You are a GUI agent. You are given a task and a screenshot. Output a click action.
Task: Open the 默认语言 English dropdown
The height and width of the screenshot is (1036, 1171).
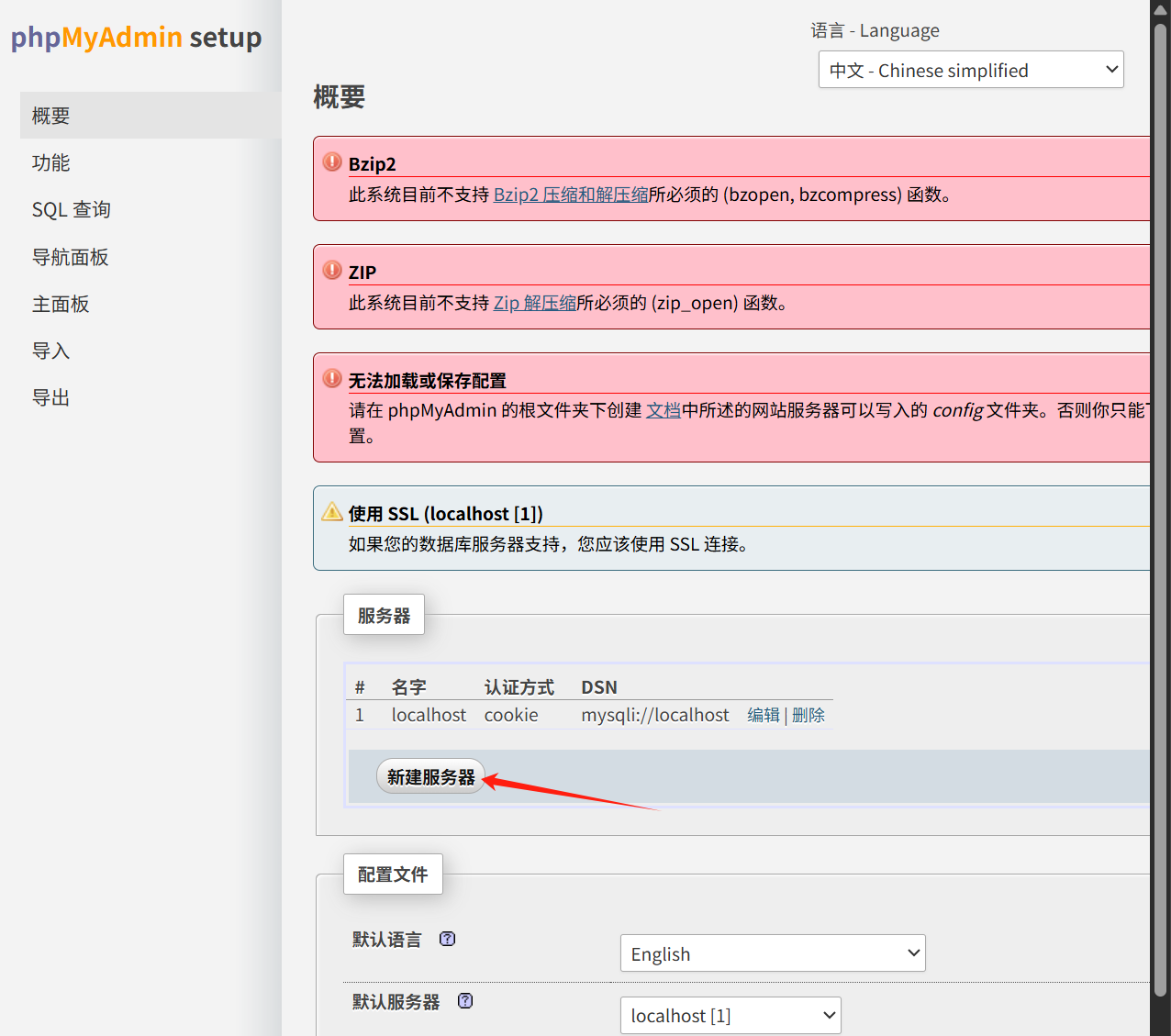click(773, 953)
